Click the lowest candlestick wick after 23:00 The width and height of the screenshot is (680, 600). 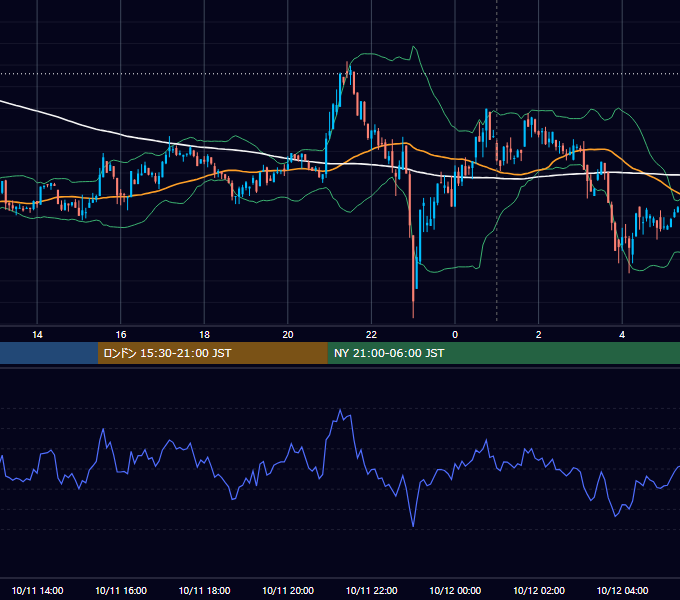(x=413, y=310)
